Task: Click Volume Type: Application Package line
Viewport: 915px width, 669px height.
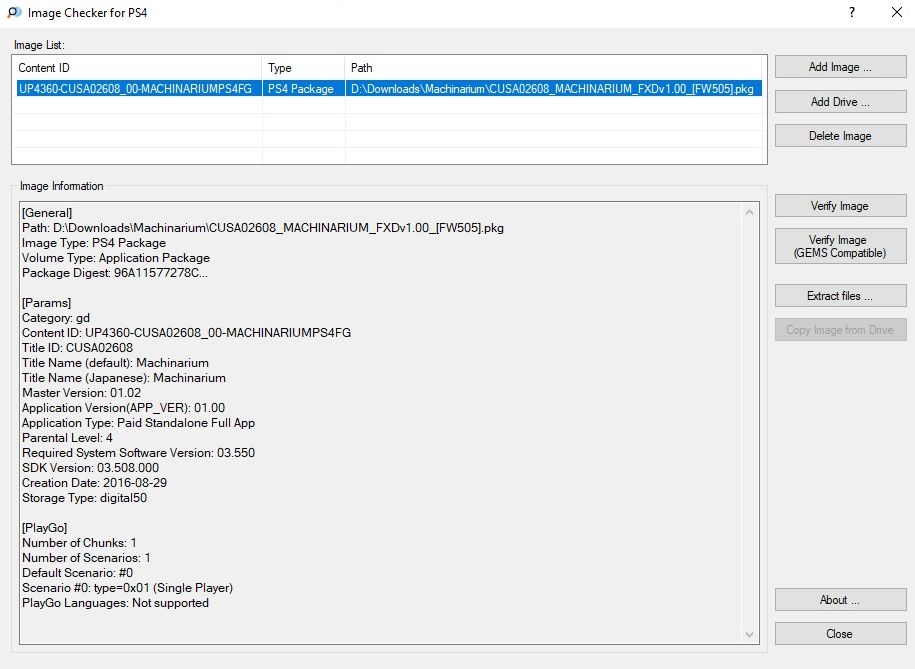Action: click(x=116, y=258)
